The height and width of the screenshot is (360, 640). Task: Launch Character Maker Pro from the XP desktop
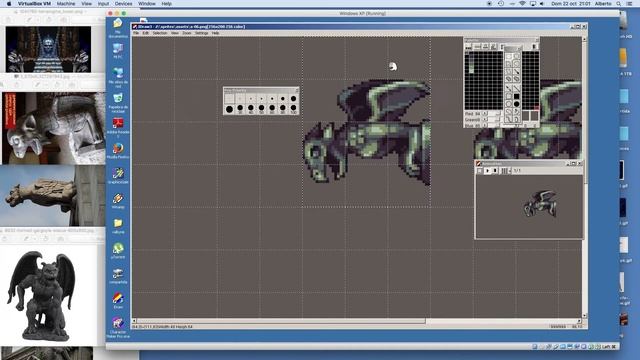(x=118, y=328)
